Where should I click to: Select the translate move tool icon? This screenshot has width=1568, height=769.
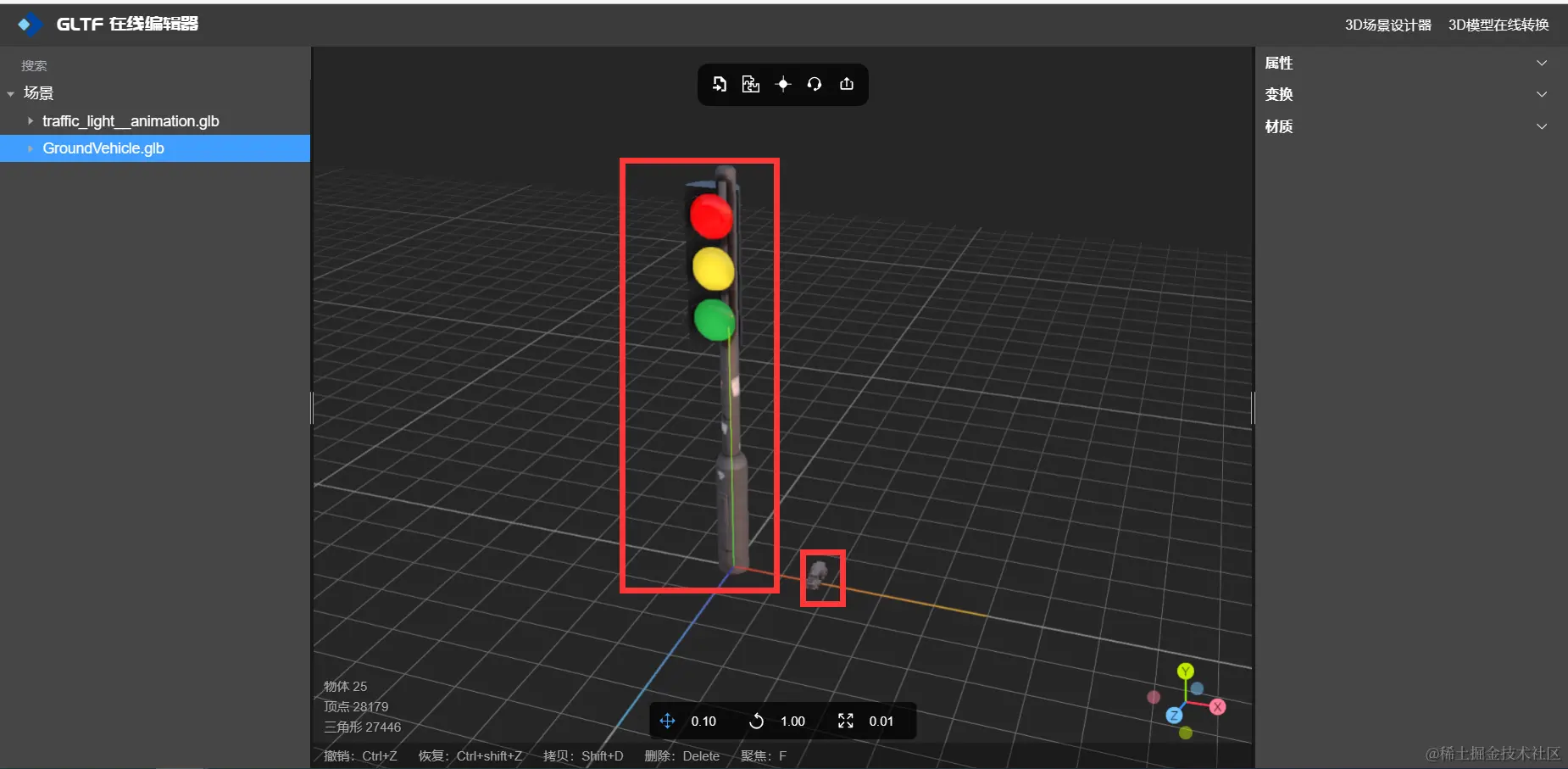coord(667,721)
